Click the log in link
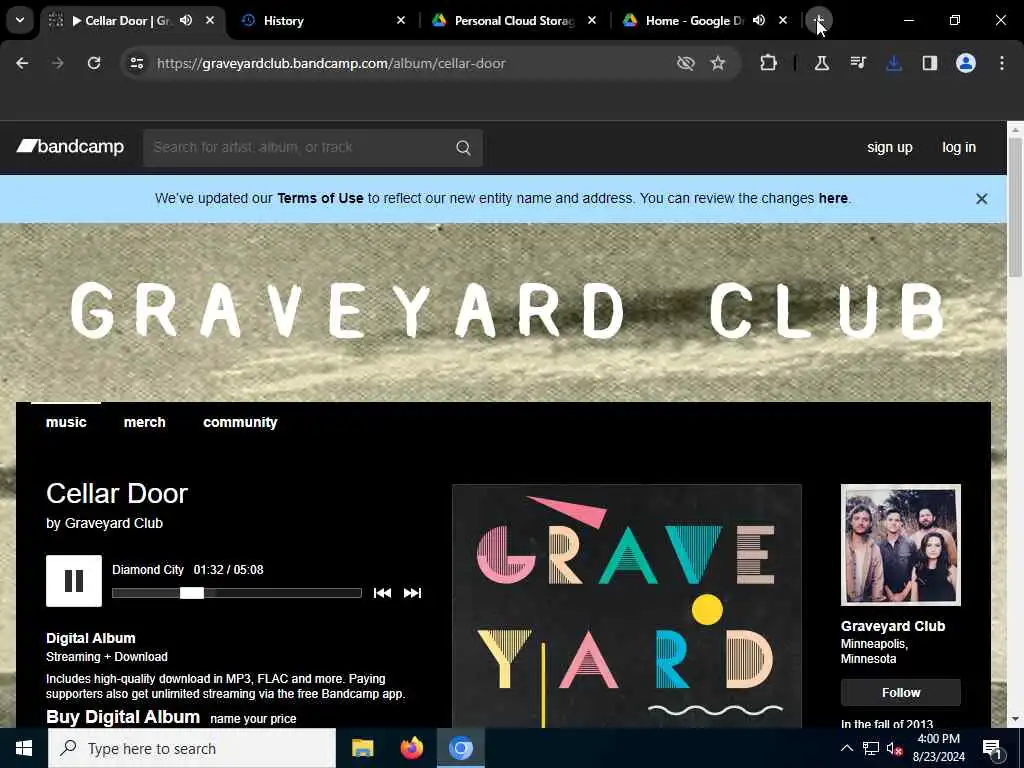This screenshot has height=768, width=1024. (x=959, y=148)
